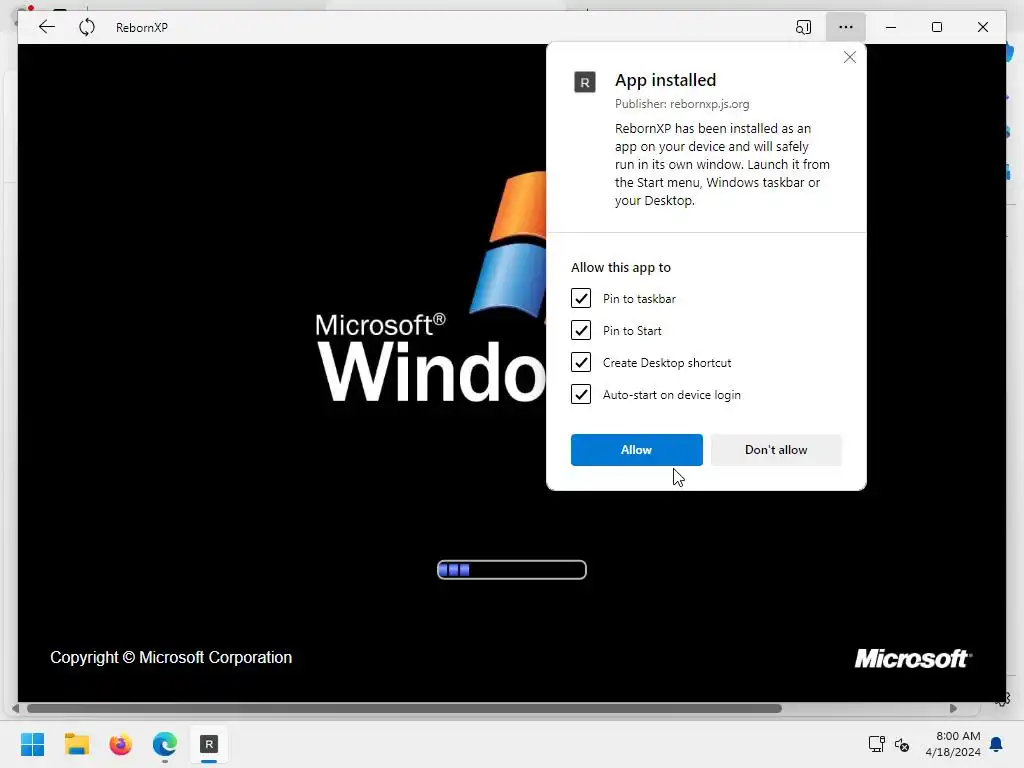This screenshot has height=768, width=1024.
Task: Maximize the RebornXP window
Action: tap(936, 27)
